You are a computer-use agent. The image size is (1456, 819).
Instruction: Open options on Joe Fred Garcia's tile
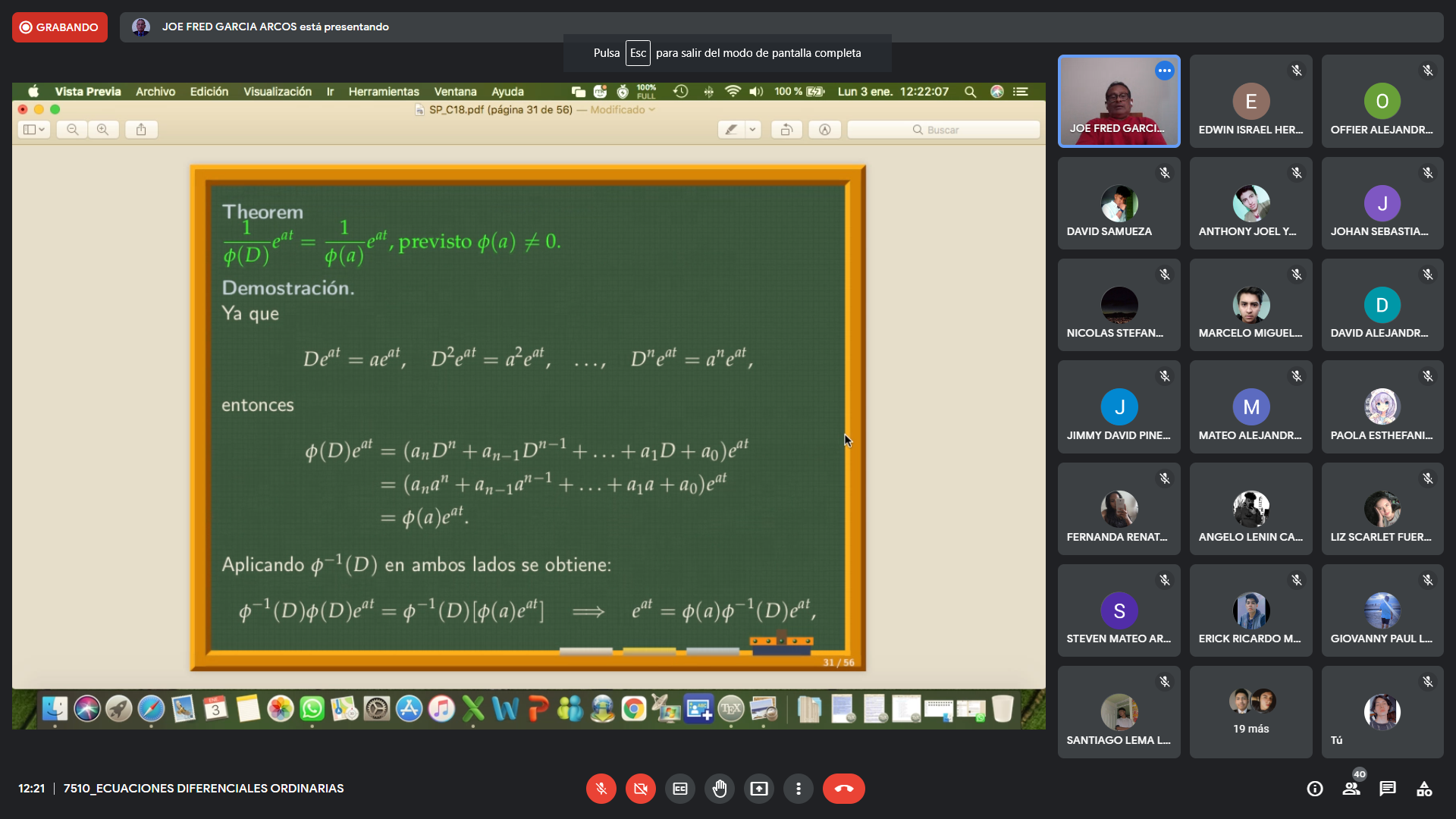[x=1164, y=71]
